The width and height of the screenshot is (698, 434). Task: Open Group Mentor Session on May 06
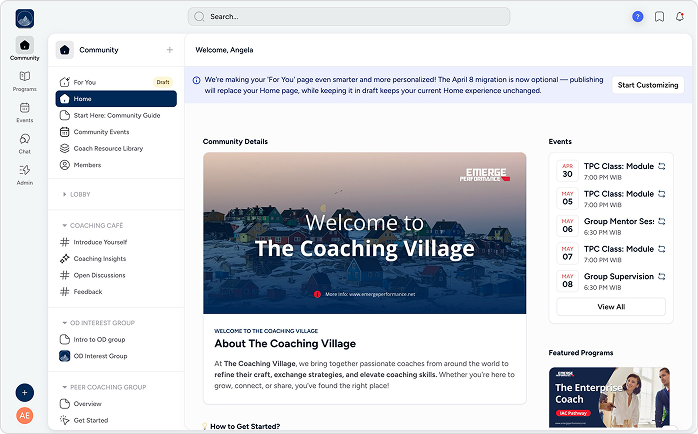click(x=611, y=226)
